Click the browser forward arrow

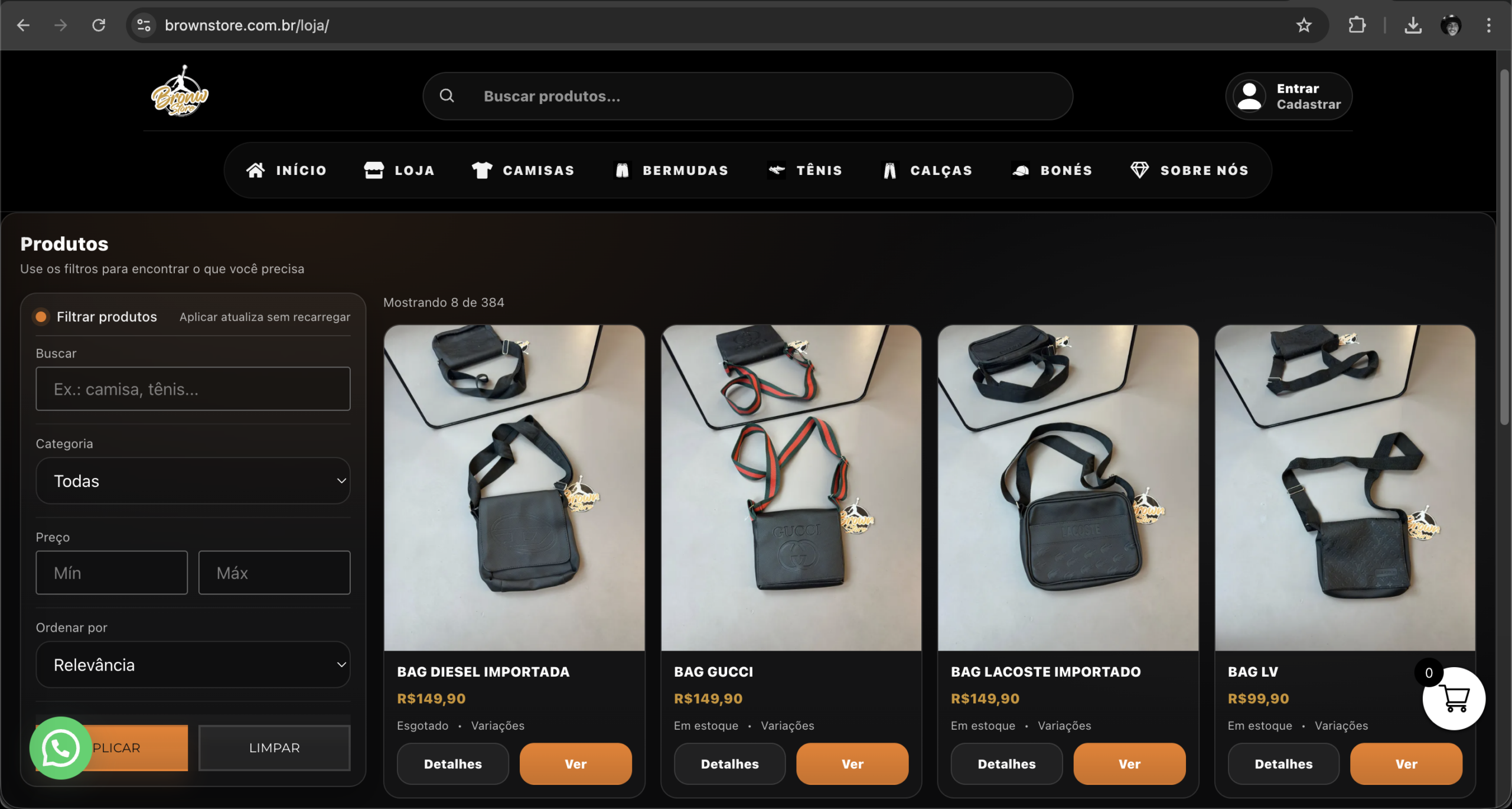point(61,25)
